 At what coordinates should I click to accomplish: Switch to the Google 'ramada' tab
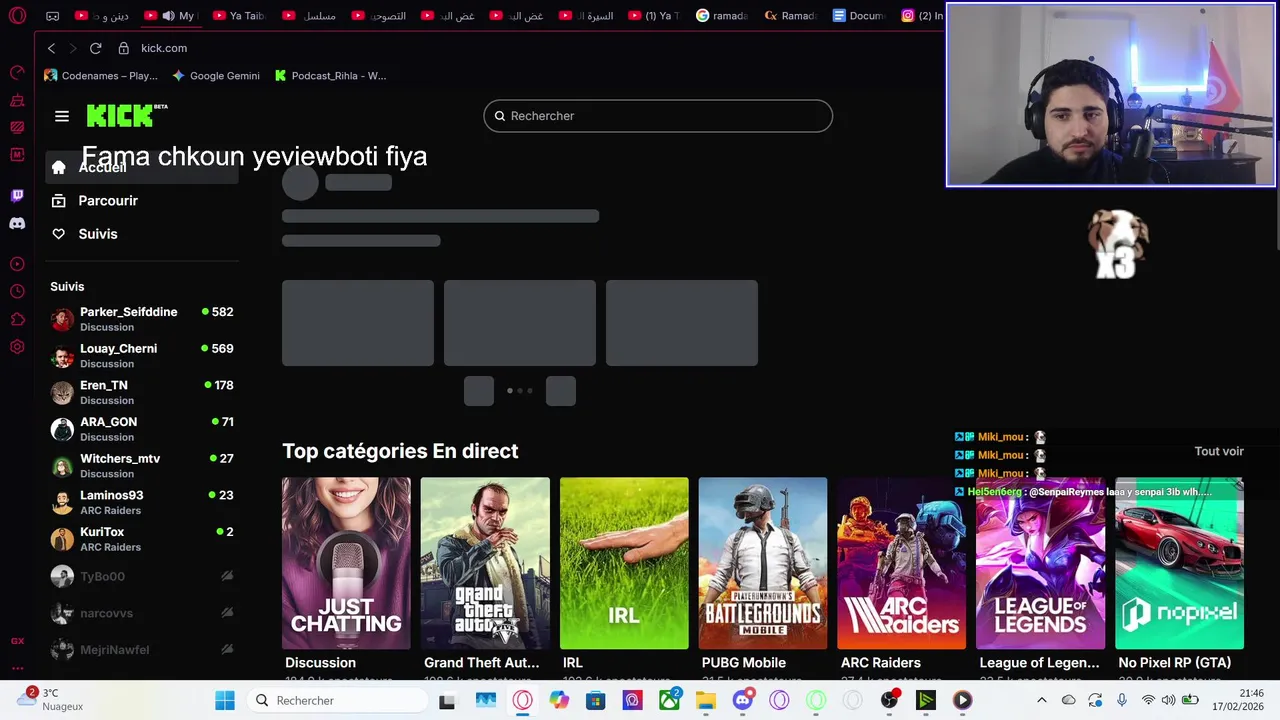(x=722, y=16)
